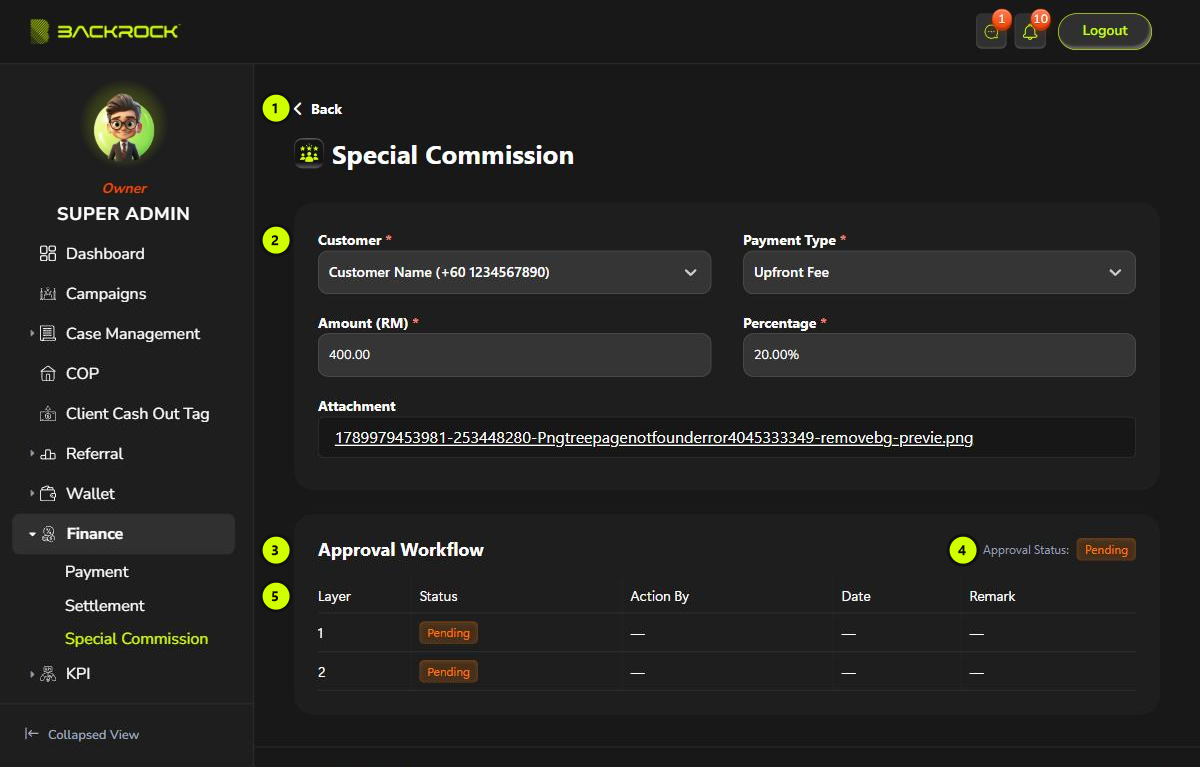Click the Layer 1 Pending status badge
Screen dimensions: 1200x767
tap(448, 633)
